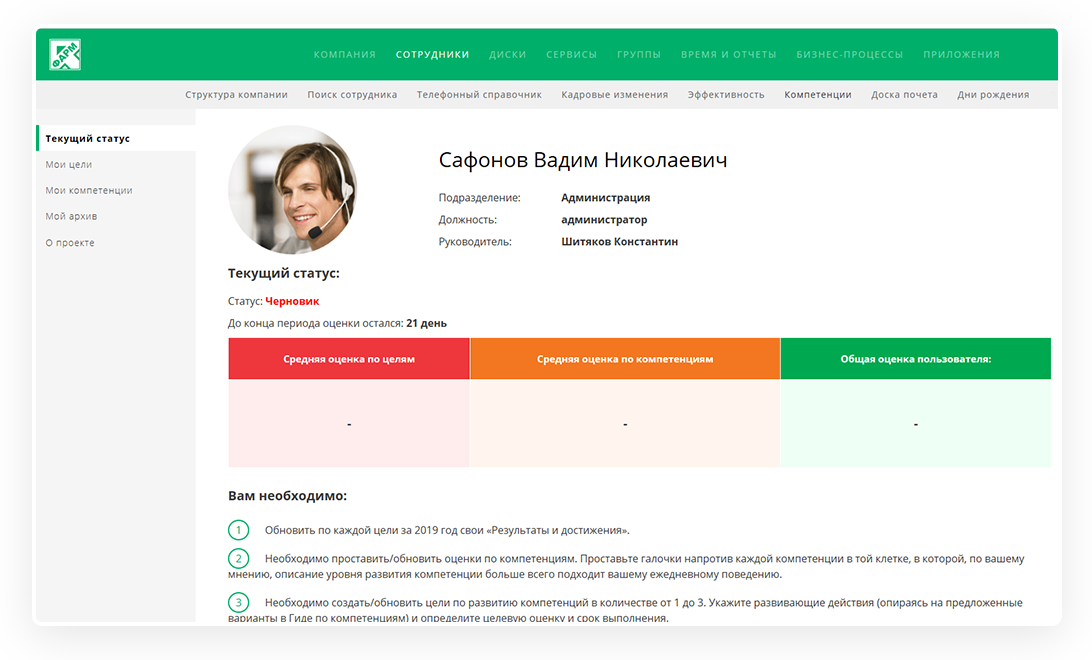Click the name Сафонов Вадим Николаевич
The width and height of the screenshot is (1092, 660).
click(583, 160)
